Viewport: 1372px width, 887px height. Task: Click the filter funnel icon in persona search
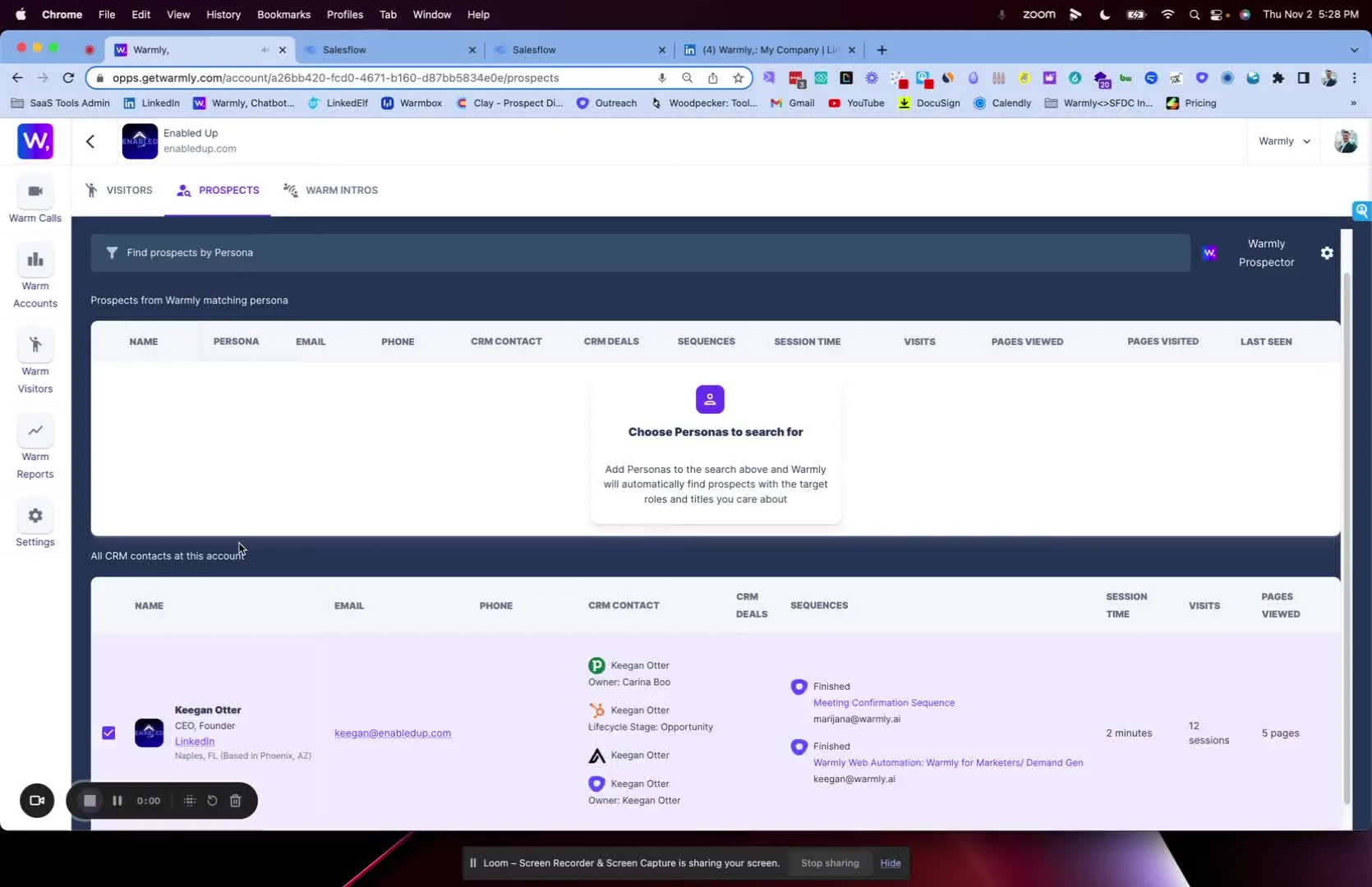[112, 252]
